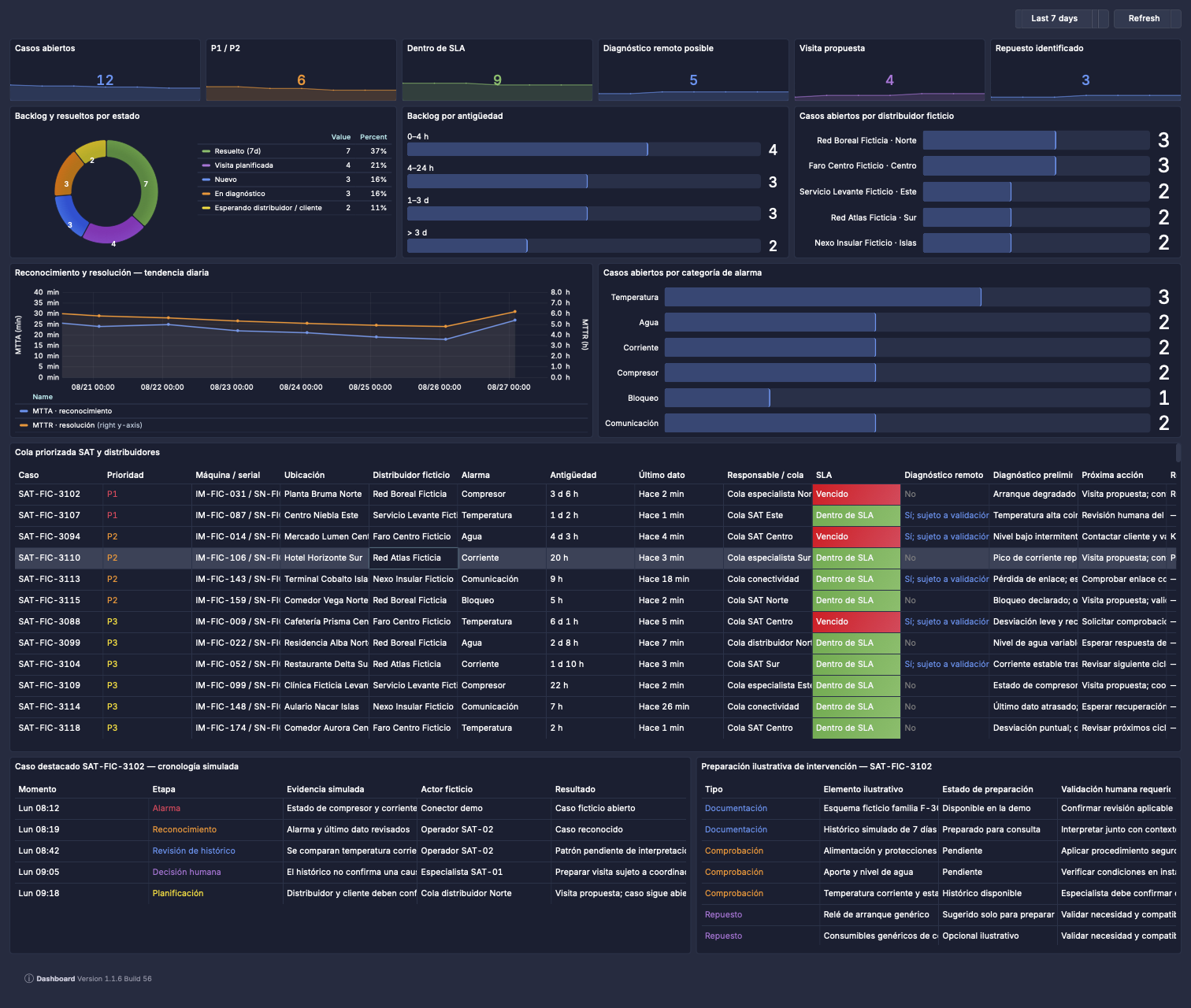Sort the queue table by Caso column

click(28, 475)
